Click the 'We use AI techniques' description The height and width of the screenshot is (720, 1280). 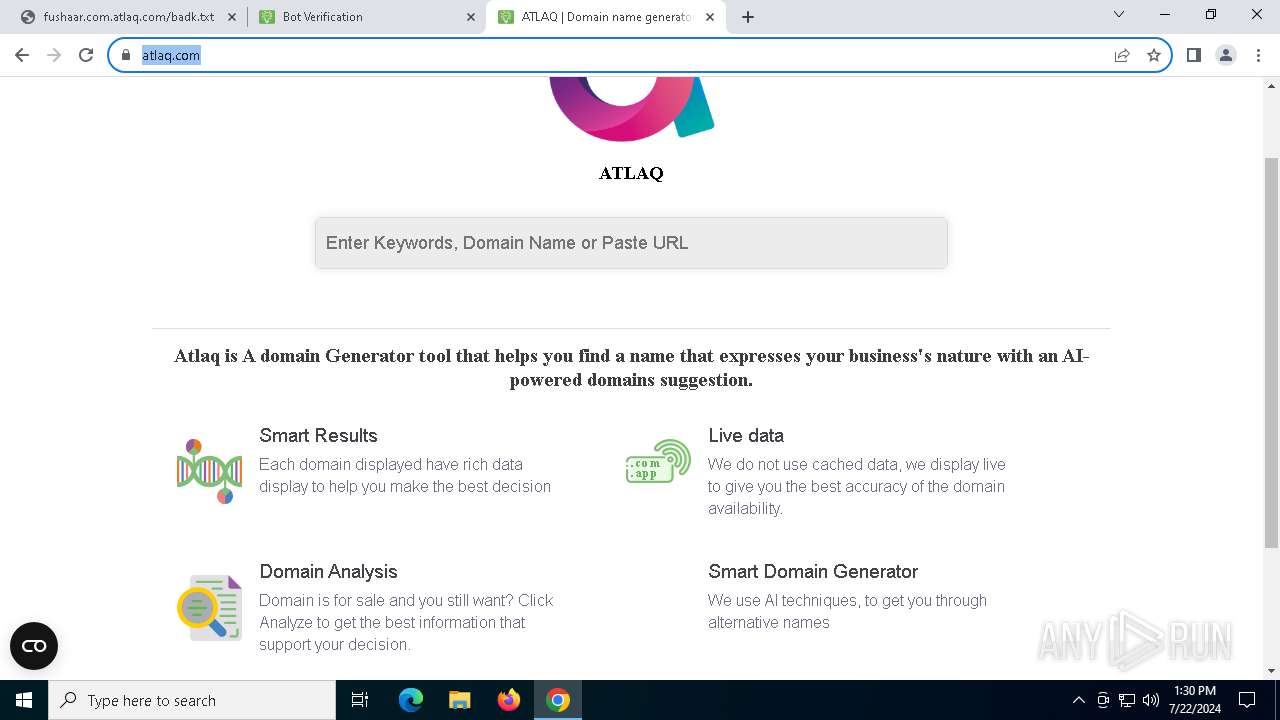coord(847,611)
